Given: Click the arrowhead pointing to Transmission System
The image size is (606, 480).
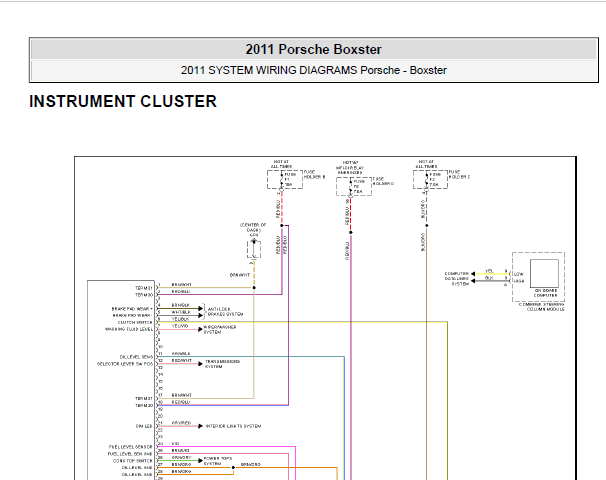Looking at the screenshot, I should (x=200, y=364).
